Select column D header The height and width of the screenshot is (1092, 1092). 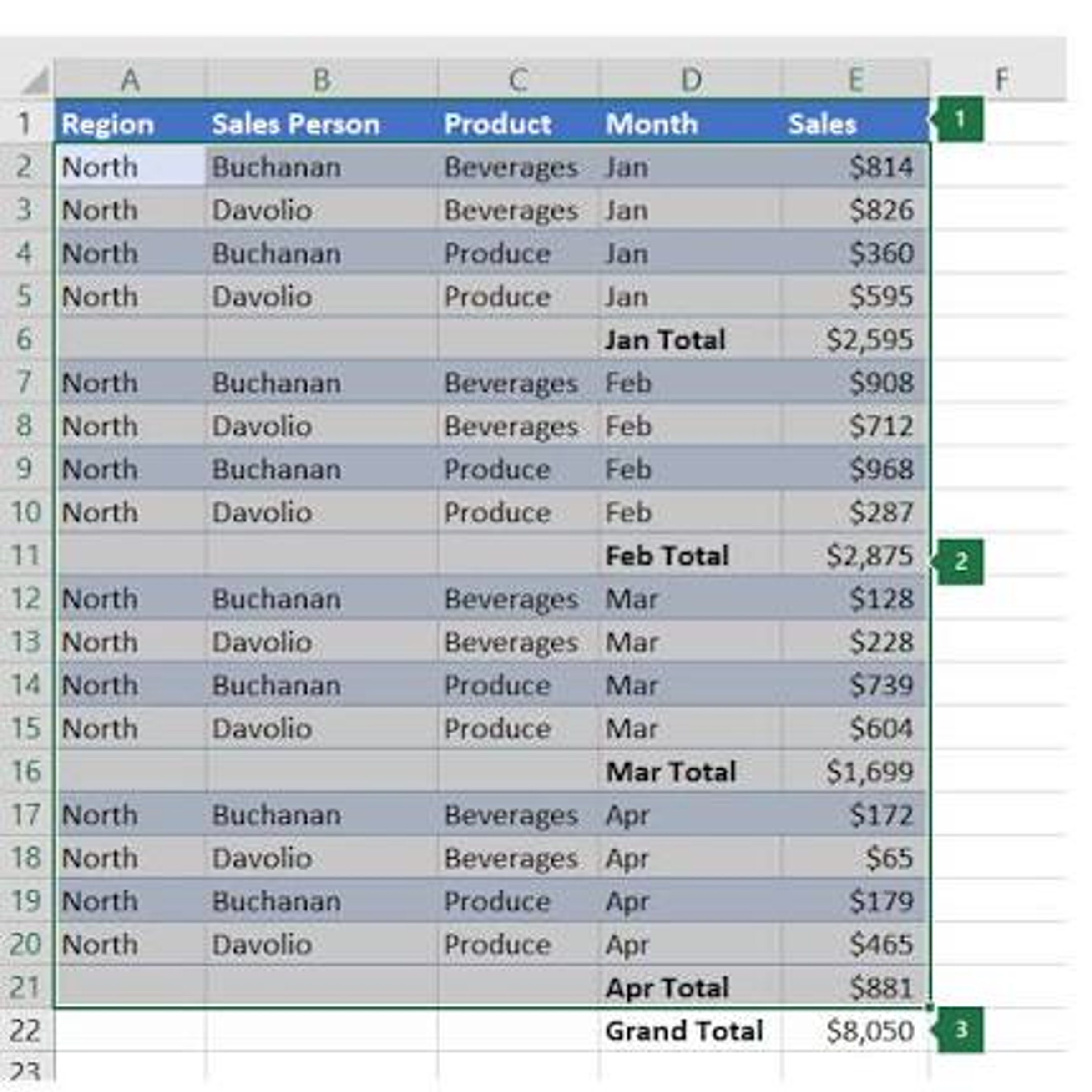[x=691, y=79]
